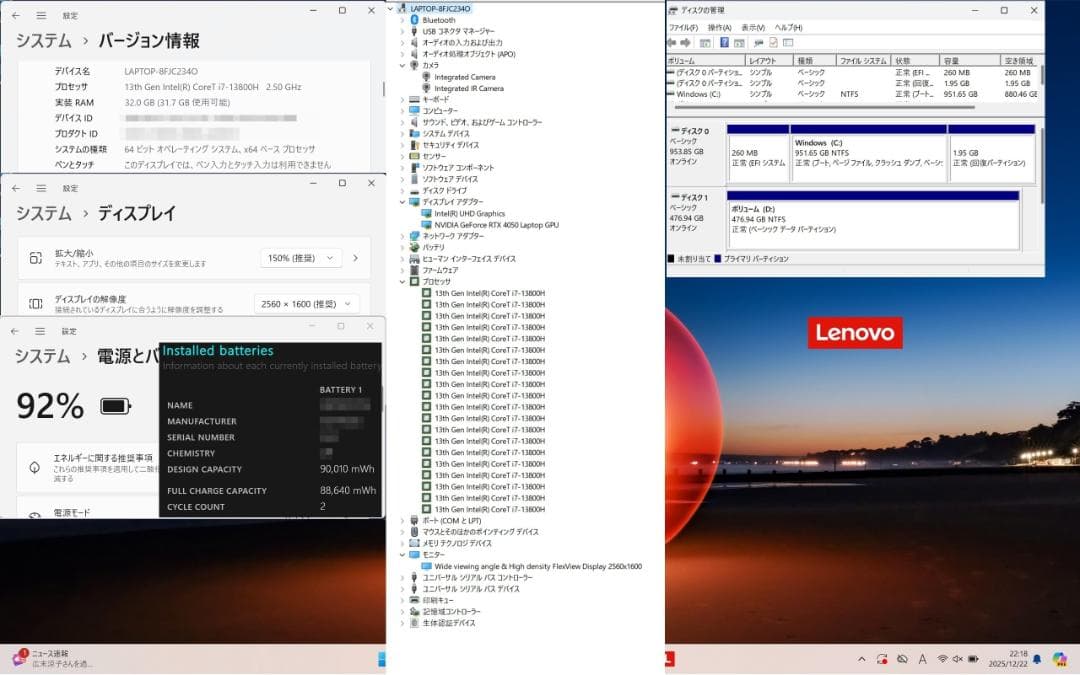Click the Intel(R) UHD Graphics adapter icon
Viewport: 1080px width, 675px height.
click(425, 212)
